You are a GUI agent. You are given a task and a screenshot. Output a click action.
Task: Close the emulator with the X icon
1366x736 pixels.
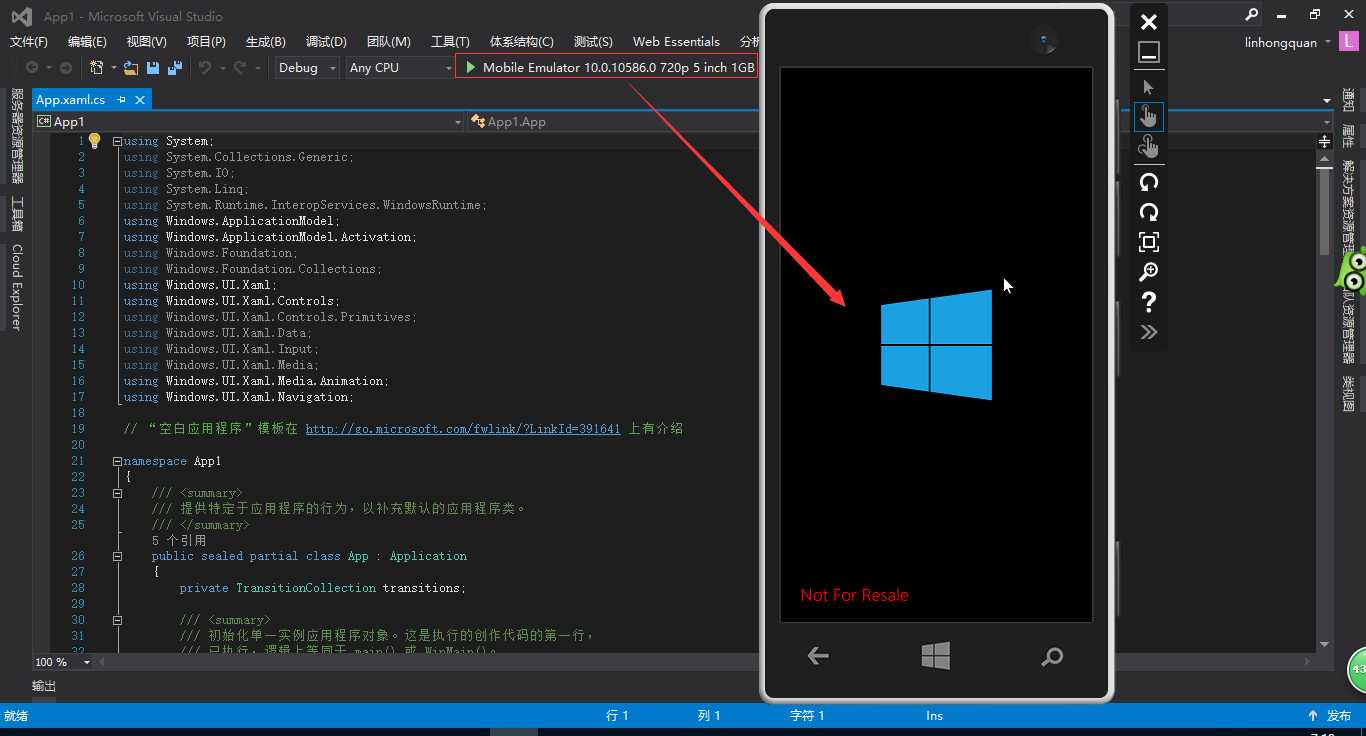(1149, 22)
